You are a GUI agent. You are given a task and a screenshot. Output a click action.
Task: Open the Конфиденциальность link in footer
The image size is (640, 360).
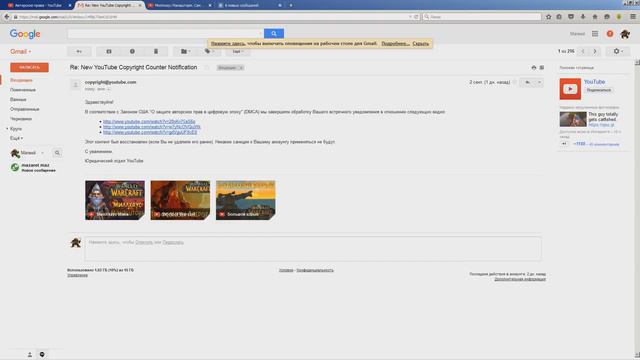(x=315, y=270)
